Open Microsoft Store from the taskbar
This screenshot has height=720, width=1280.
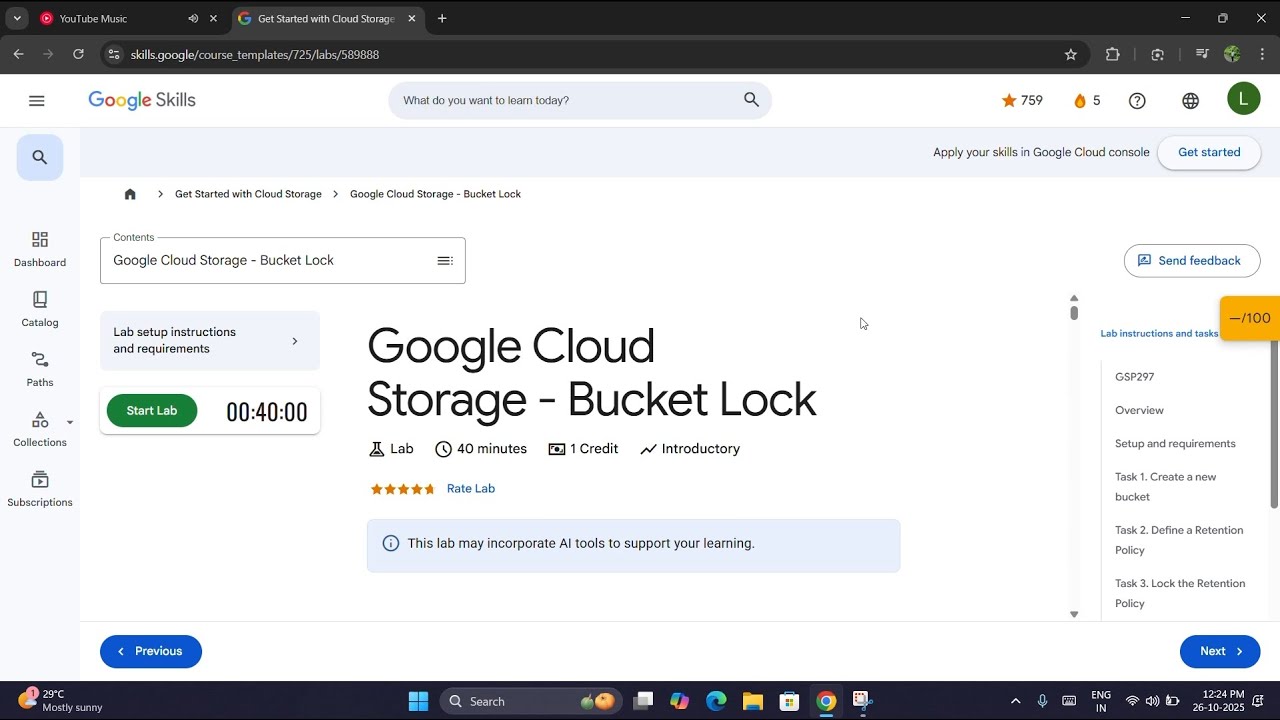pos(789,701)
